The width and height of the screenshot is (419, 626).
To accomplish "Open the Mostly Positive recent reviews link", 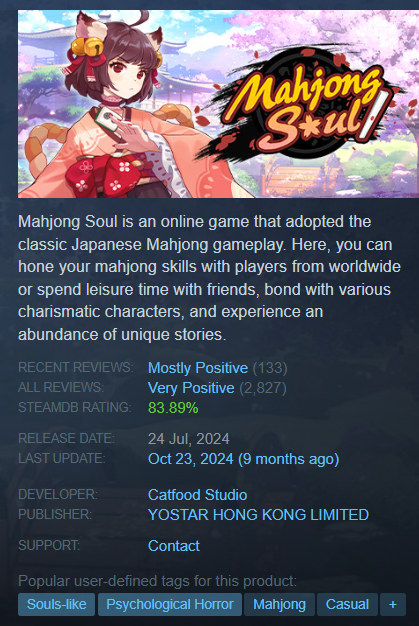I will pos(198,368).
